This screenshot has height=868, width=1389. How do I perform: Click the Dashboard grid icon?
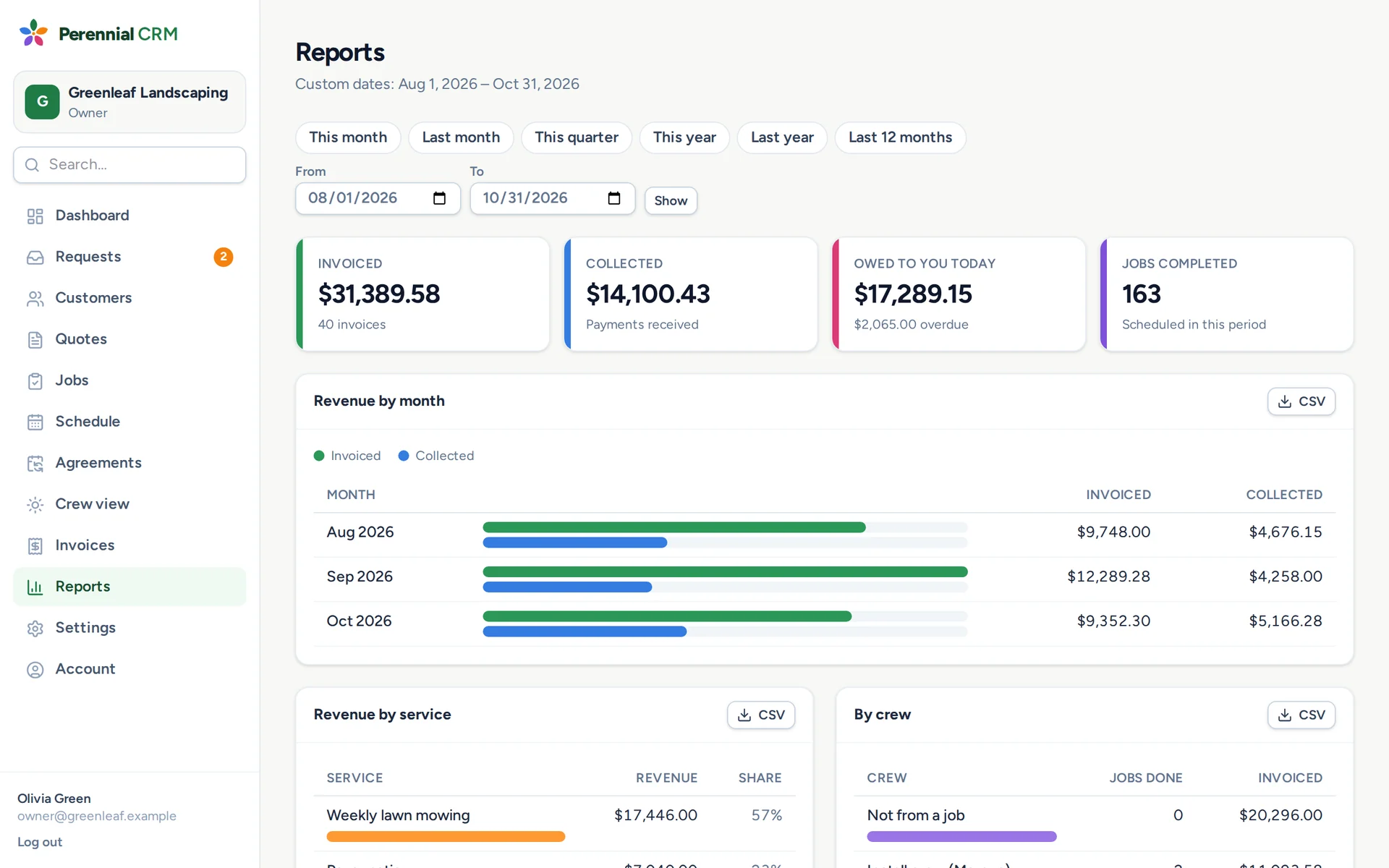click(35, 216)
